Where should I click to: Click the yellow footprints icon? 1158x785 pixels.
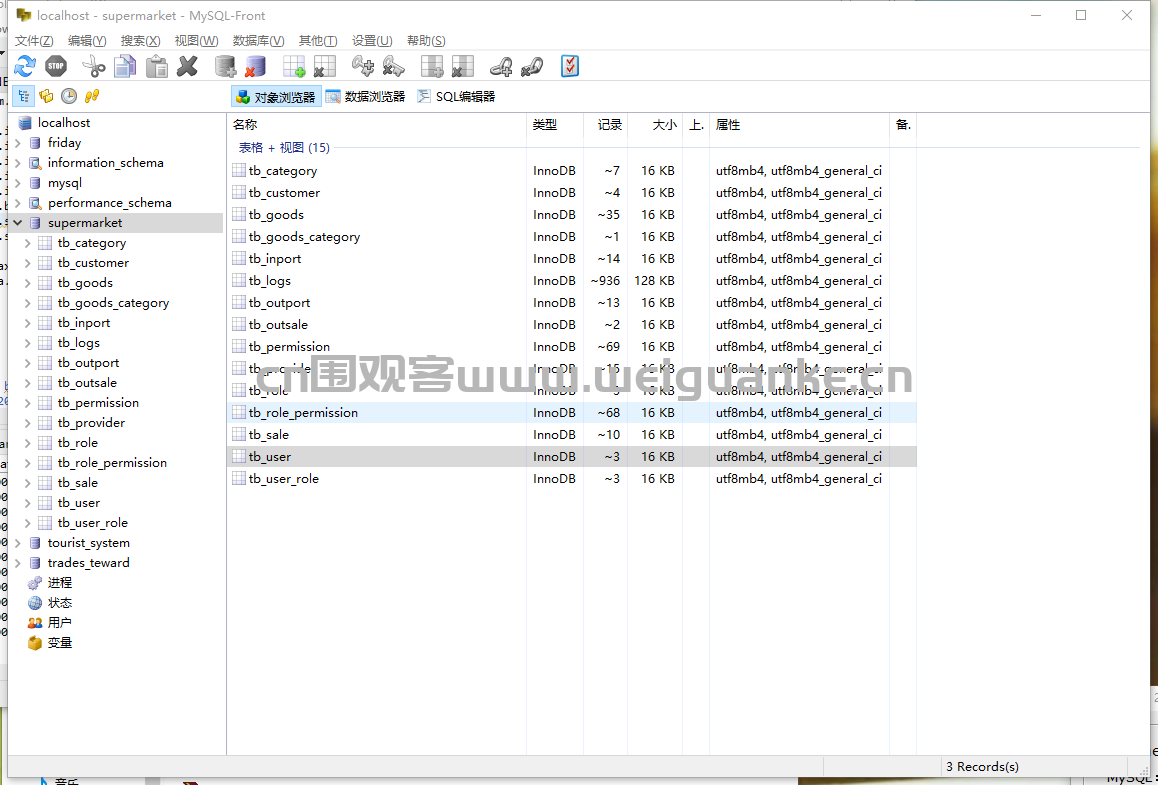tap(92, 96)
